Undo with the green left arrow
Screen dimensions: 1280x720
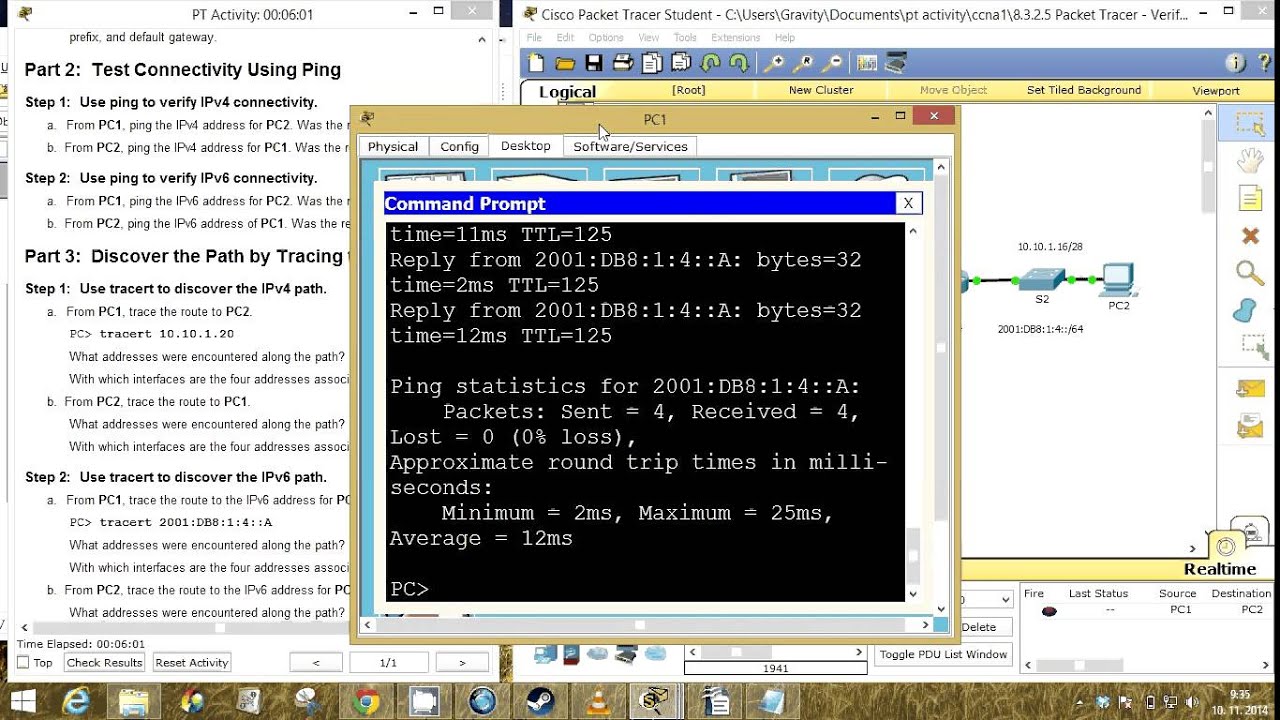click(710, 63)
